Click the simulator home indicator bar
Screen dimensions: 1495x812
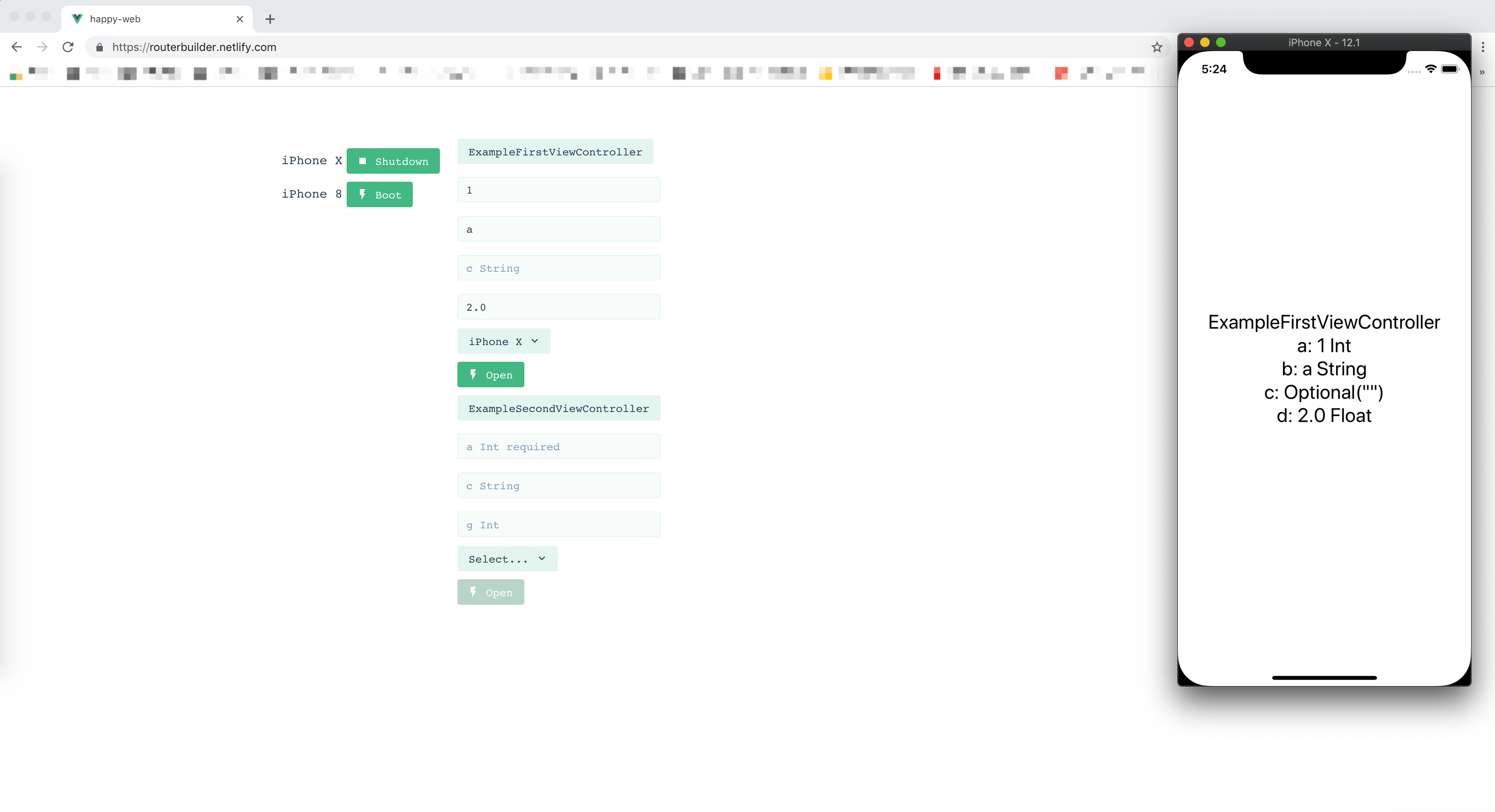pyautogui.click(x=1324, y=677)
